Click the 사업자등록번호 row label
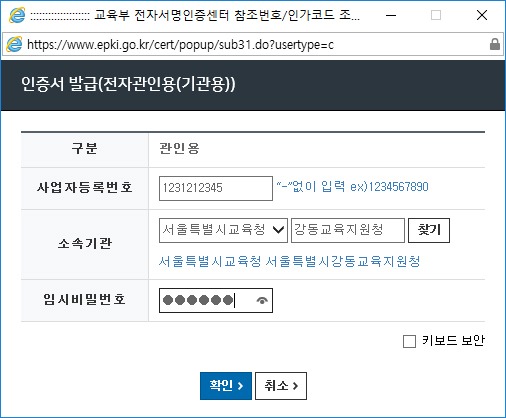 pos(85,187)
